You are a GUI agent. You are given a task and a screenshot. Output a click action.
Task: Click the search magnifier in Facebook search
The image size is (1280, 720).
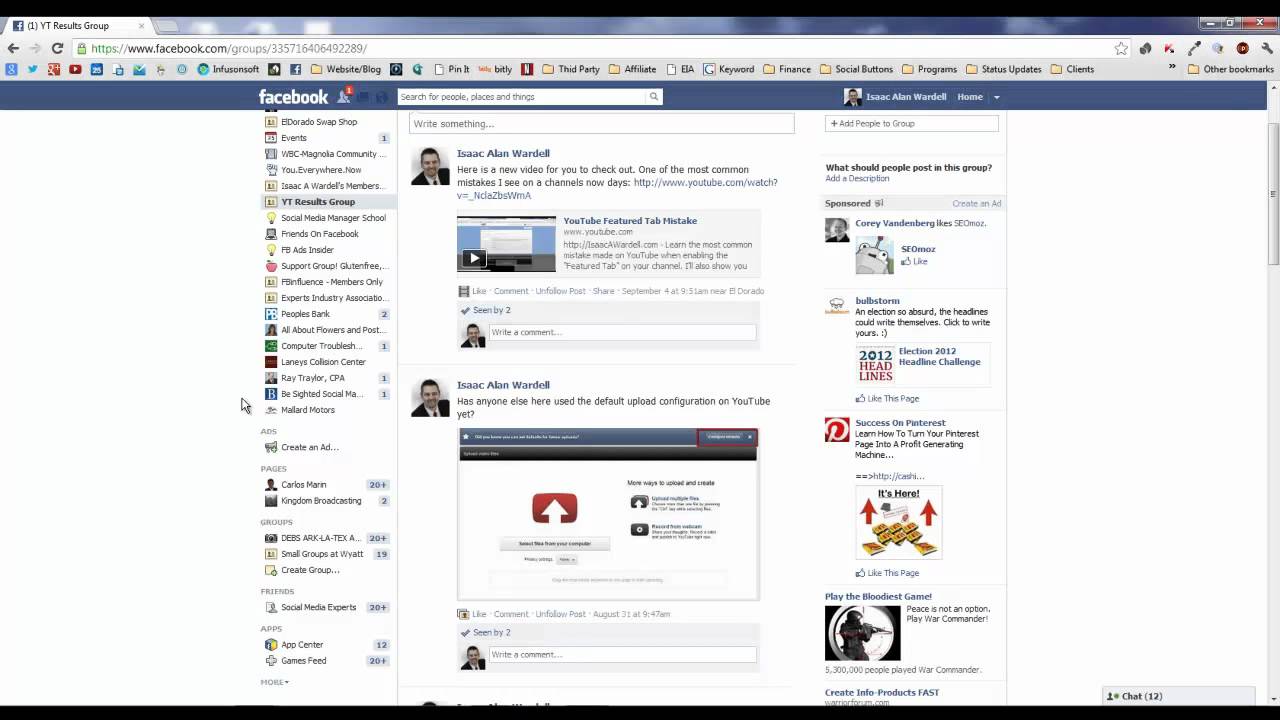pos(654,97)
